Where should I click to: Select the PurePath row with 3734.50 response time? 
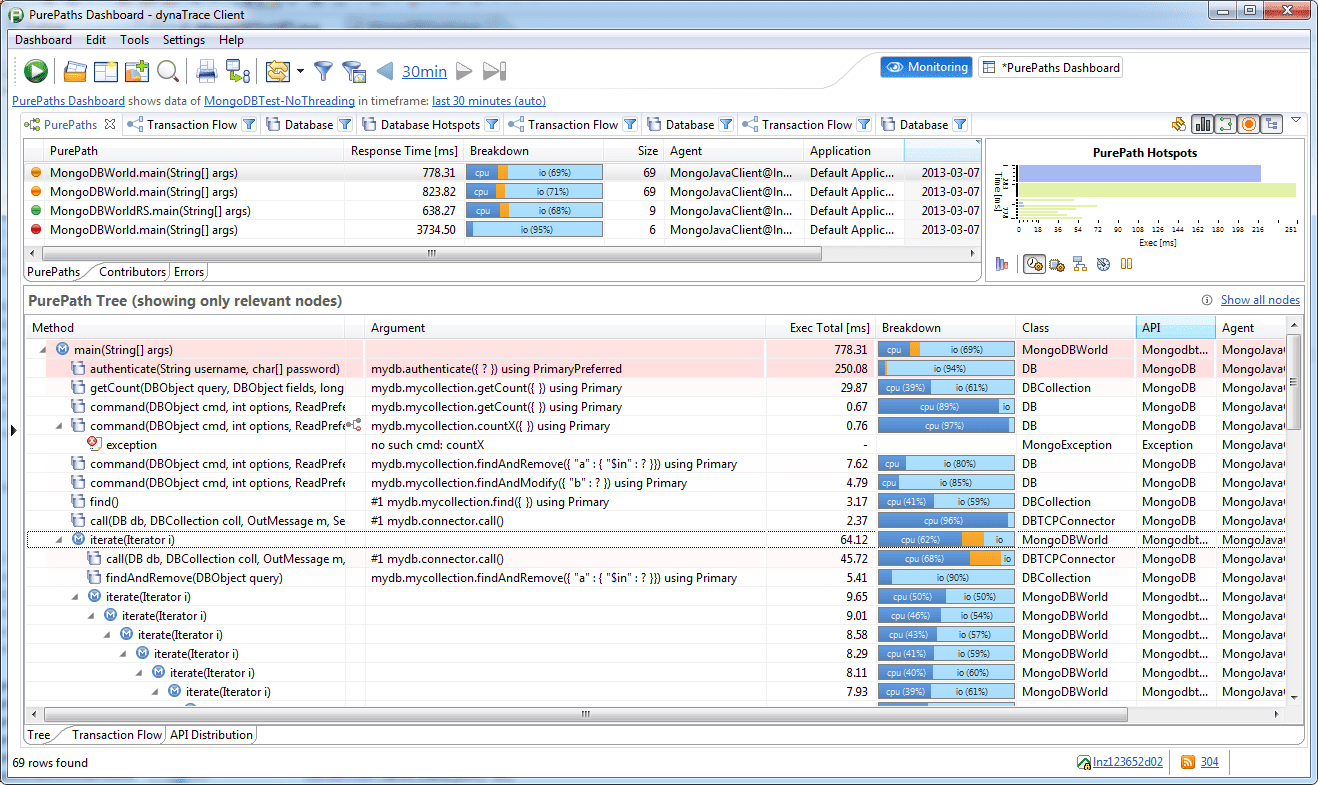pyautogui.click(x=503, y=230)
